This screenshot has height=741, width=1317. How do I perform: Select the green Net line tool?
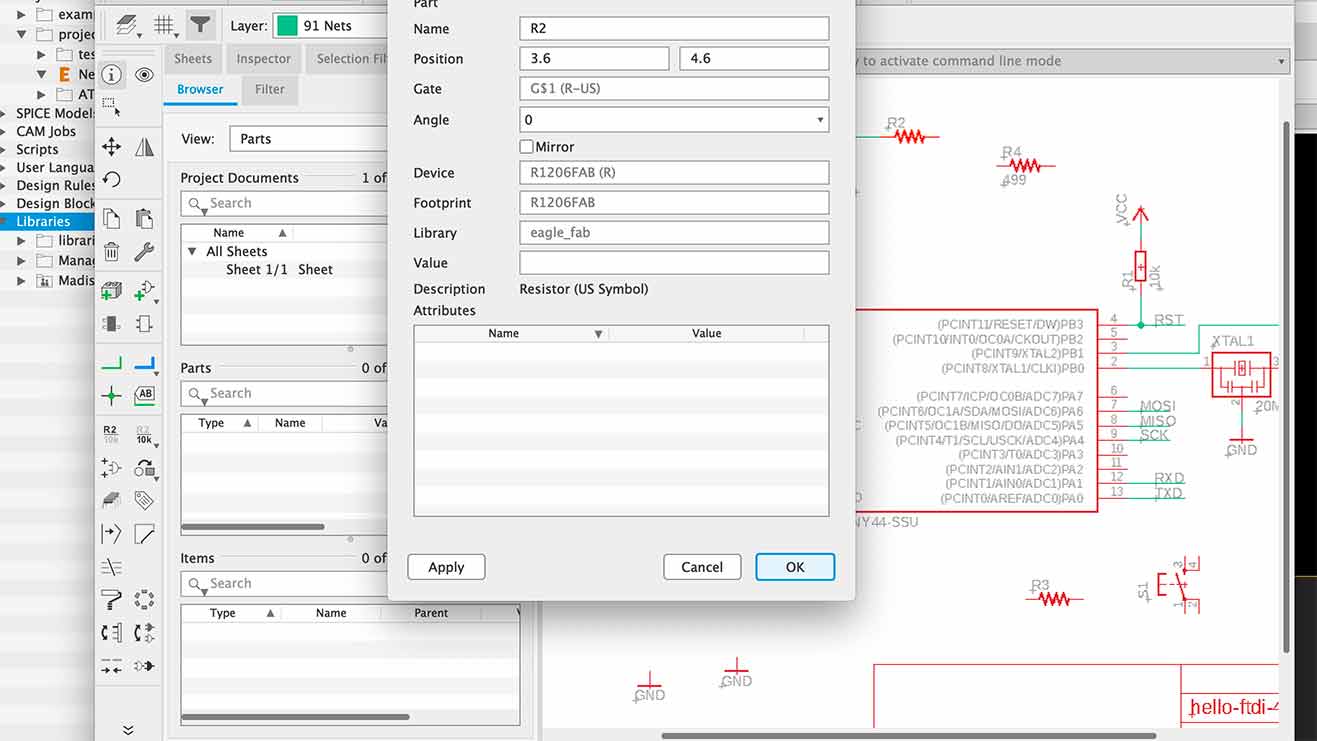pyautogui.click(x=111, y=364)
